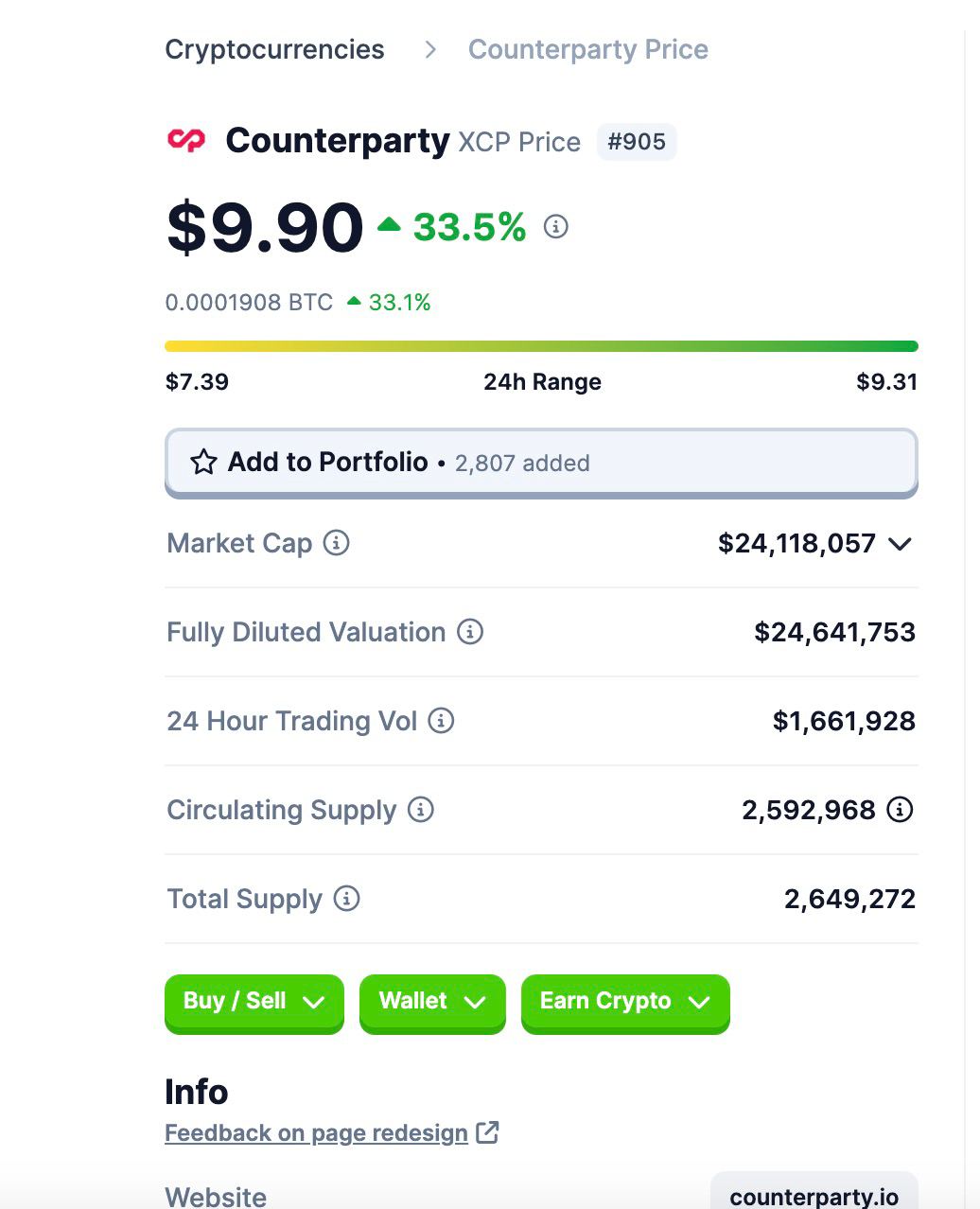980x1209 pixels.
Task: Open Feedback on page redesign link
Action: coord(316,1133)
